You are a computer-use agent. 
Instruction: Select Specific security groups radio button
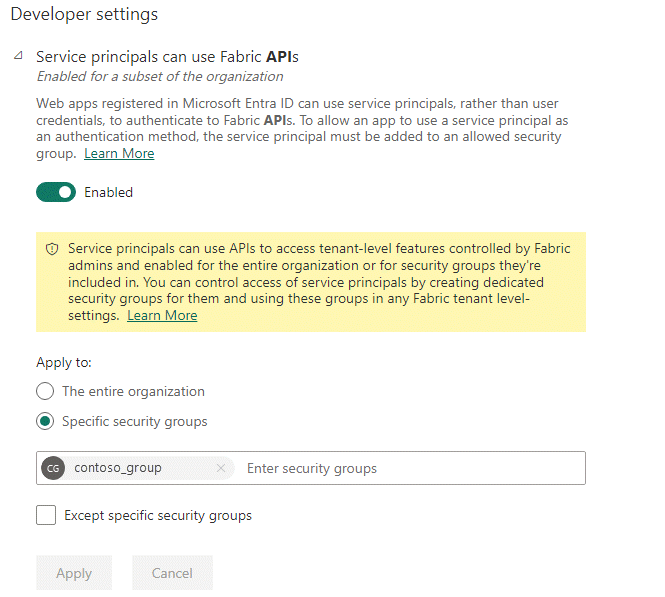coord(45,421)
